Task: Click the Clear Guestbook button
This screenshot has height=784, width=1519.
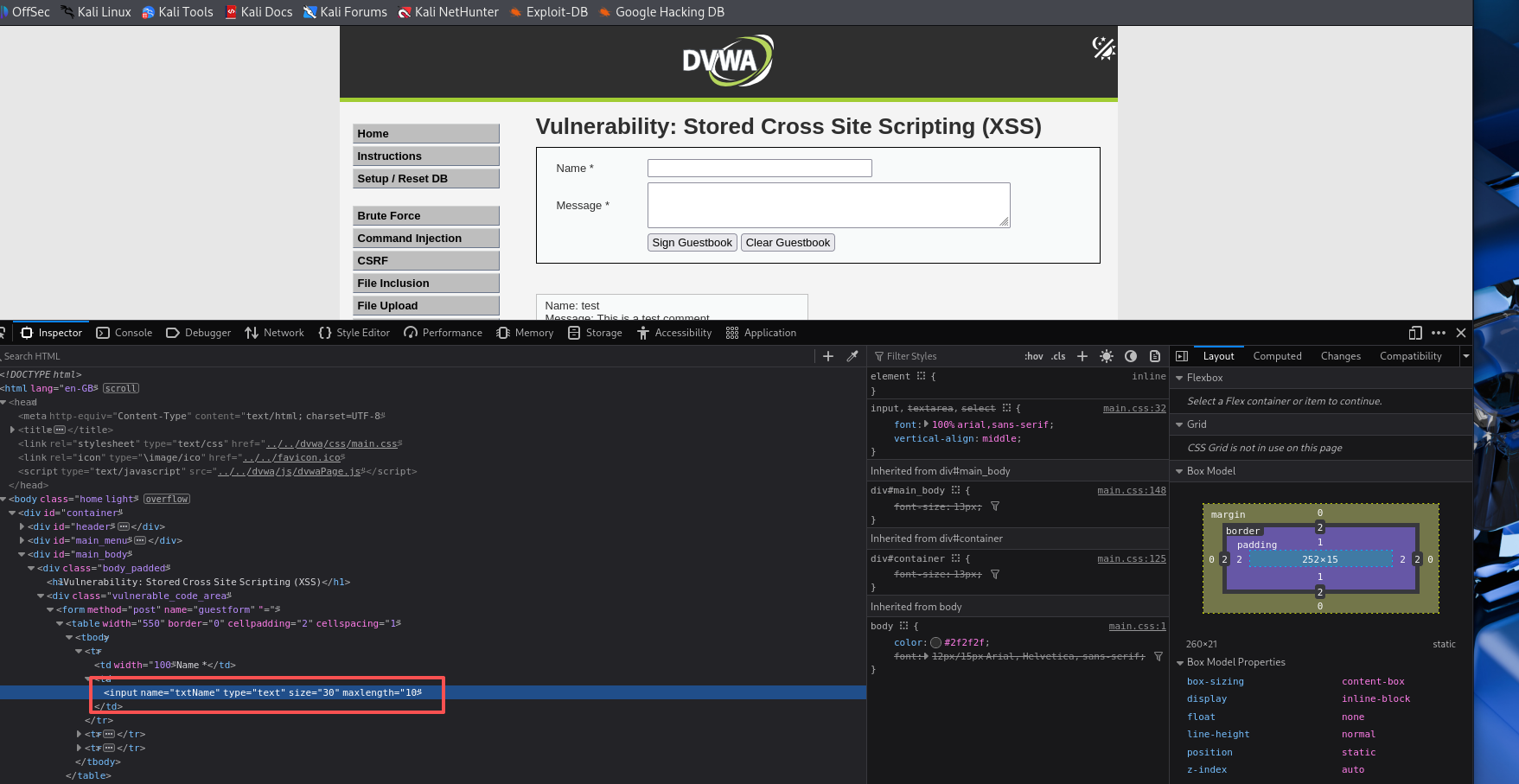Action: 788,243
